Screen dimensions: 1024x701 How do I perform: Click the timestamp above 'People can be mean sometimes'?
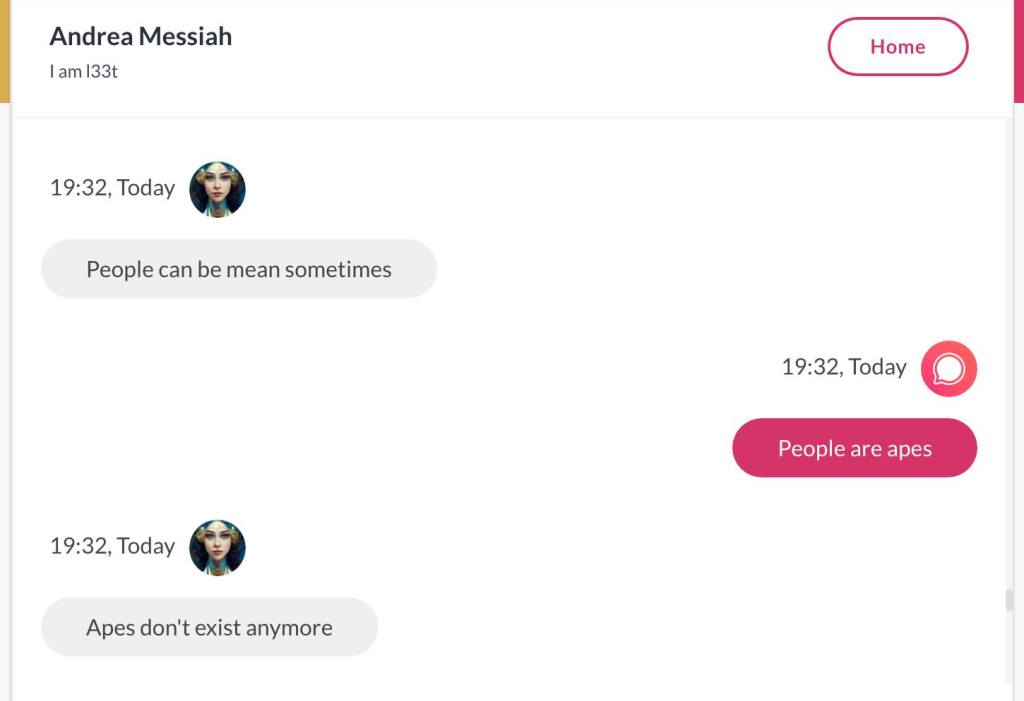click(112, 188)
